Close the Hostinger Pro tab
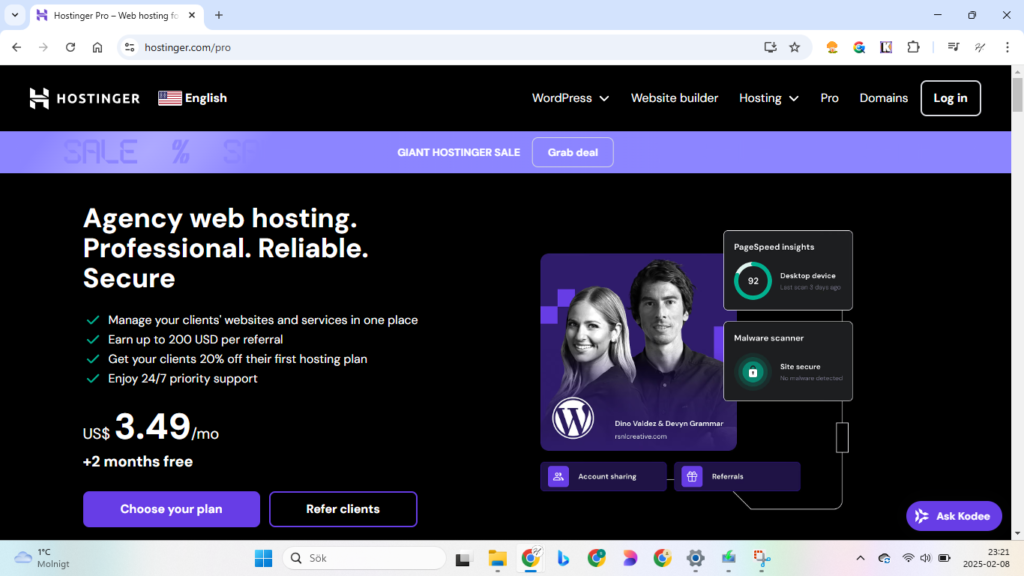1024x576 pixels. click(192, 15)
